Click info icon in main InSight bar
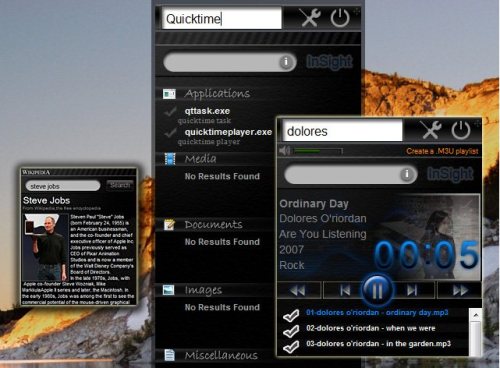This screenshot has height=368, width=500. coord(286,62)
